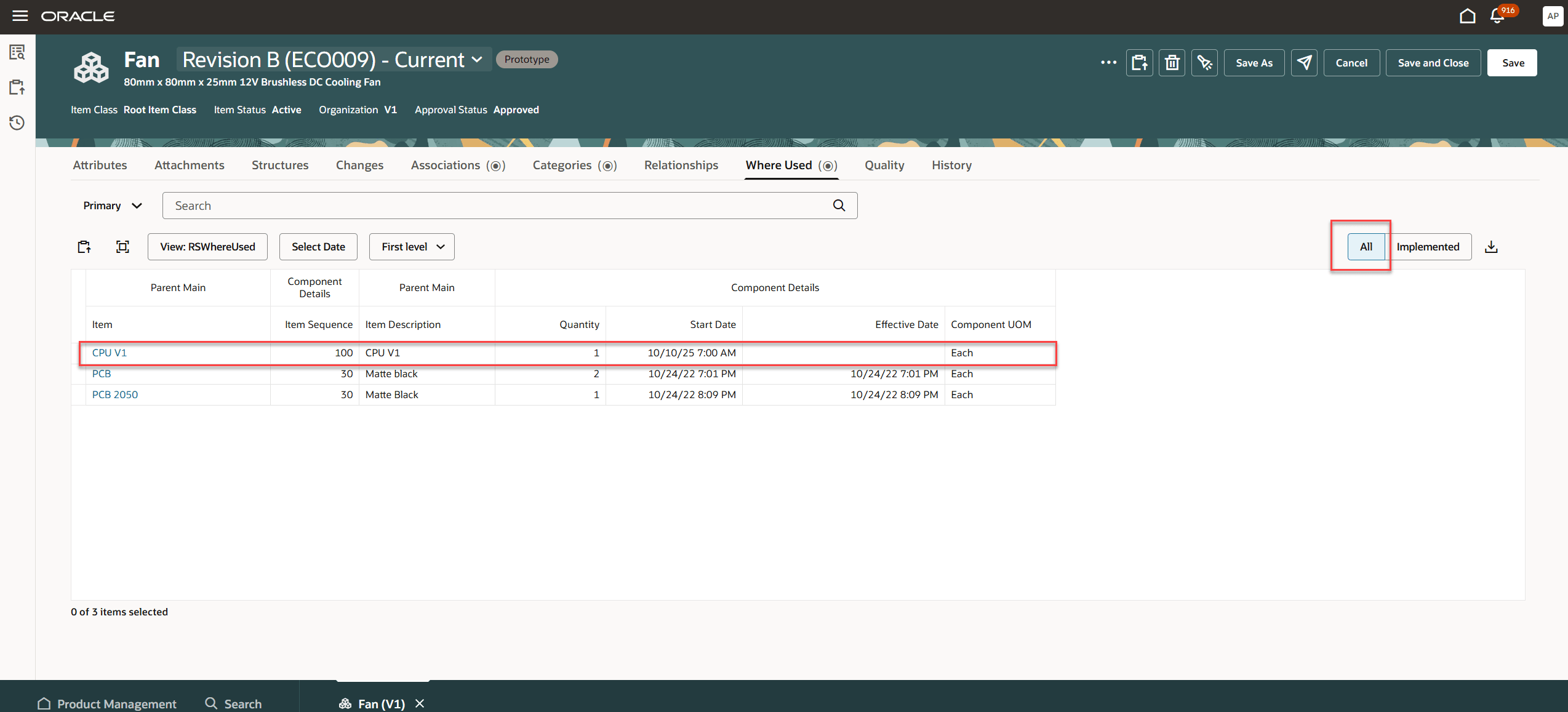Switch to the Structures tab
The width and height of the screenshot is (1568, 712).
click(x=279, y=165)
